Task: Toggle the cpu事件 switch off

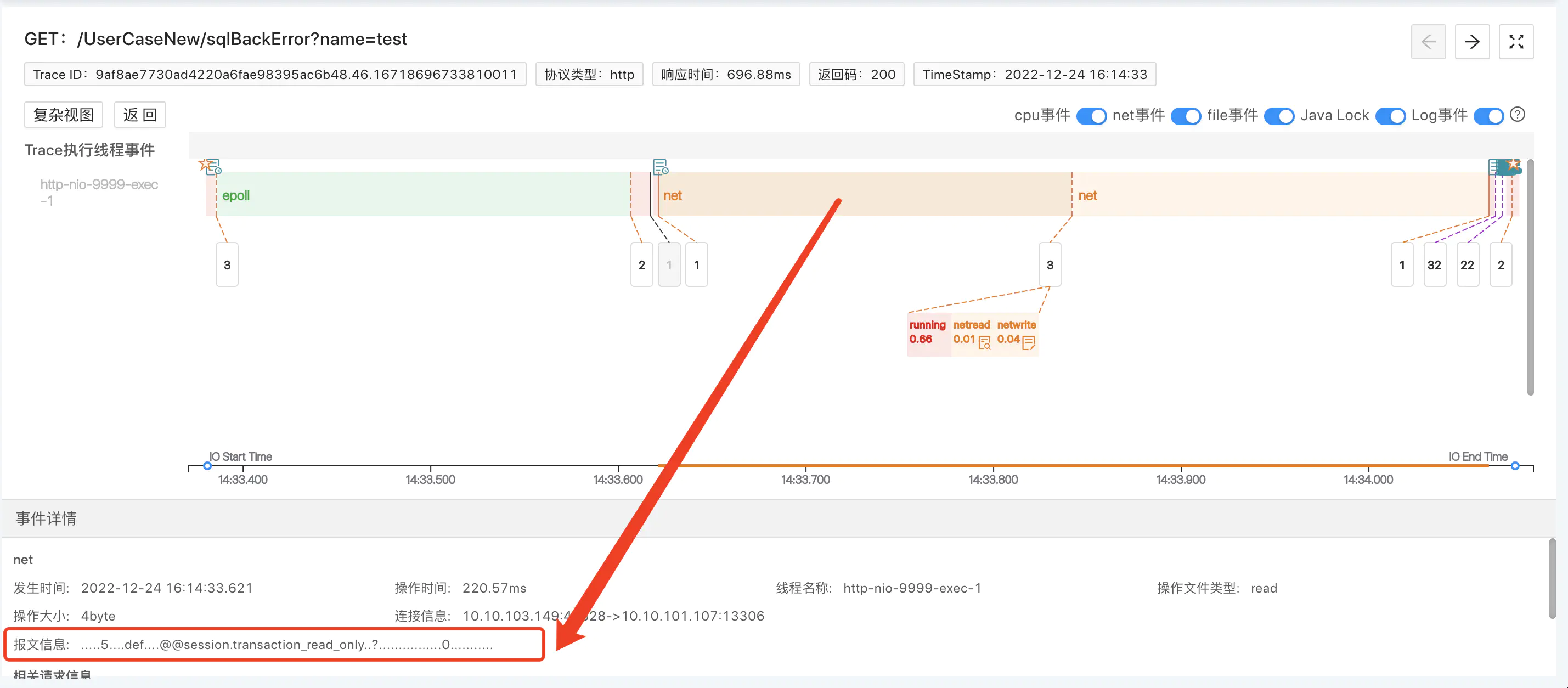Action: pyautogui.click(x=1091, y=116)
